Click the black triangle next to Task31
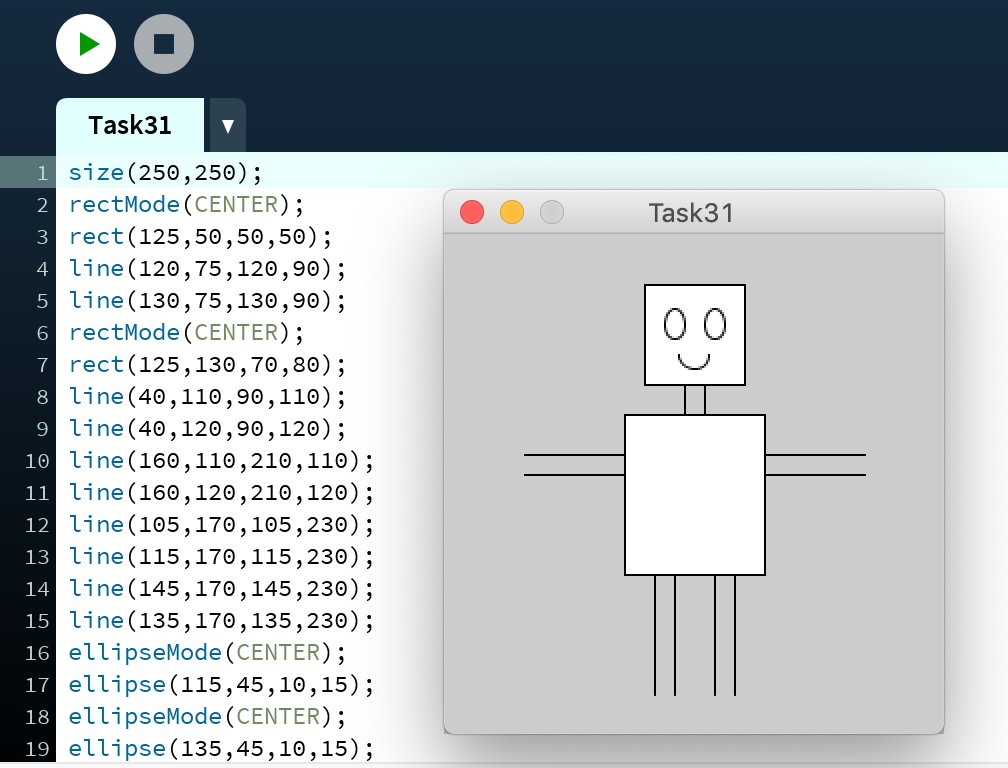This screenshot has width=1008, height=768. point(226,125)
